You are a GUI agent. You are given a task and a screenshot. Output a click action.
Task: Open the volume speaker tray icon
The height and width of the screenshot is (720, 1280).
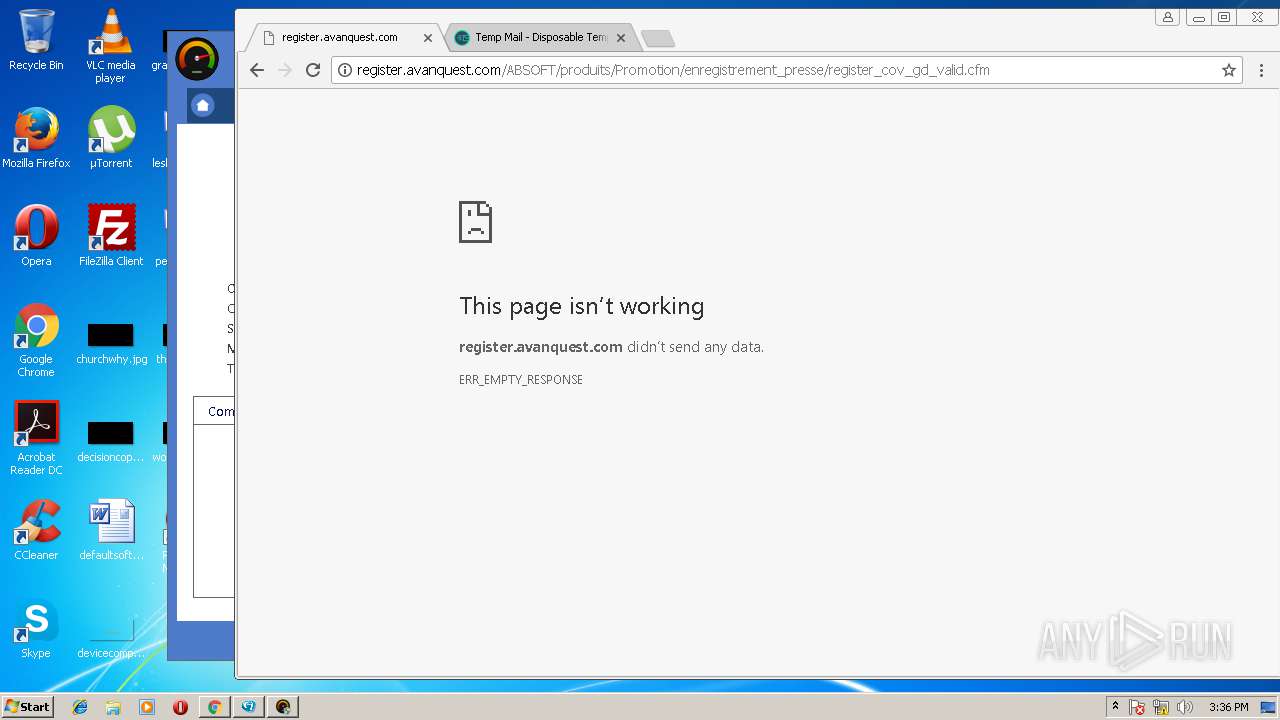[x=1185, y=707]
